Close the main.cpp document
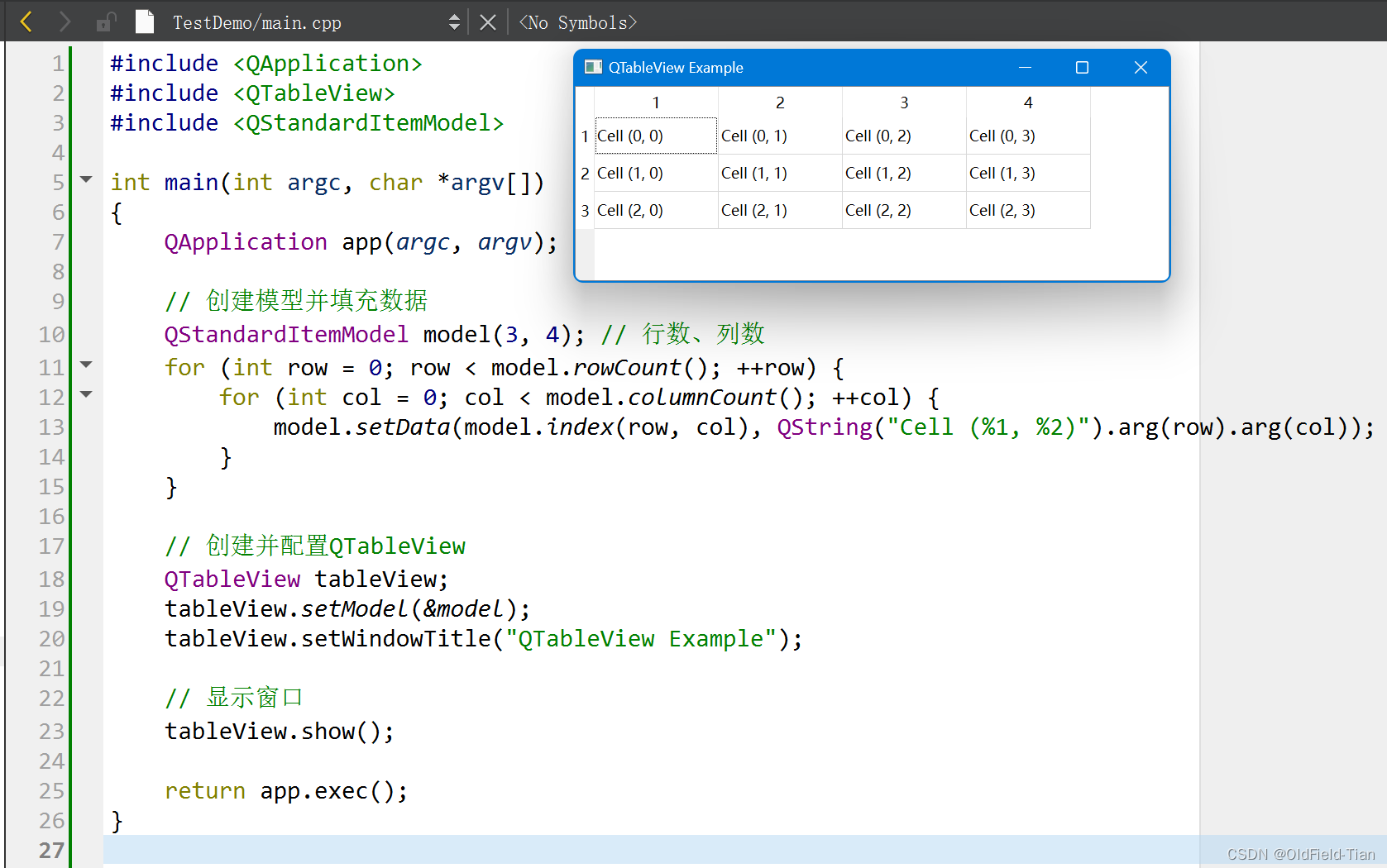This screenshot has width=1387, height=868. pyautogui.click(x=488, y=22)
